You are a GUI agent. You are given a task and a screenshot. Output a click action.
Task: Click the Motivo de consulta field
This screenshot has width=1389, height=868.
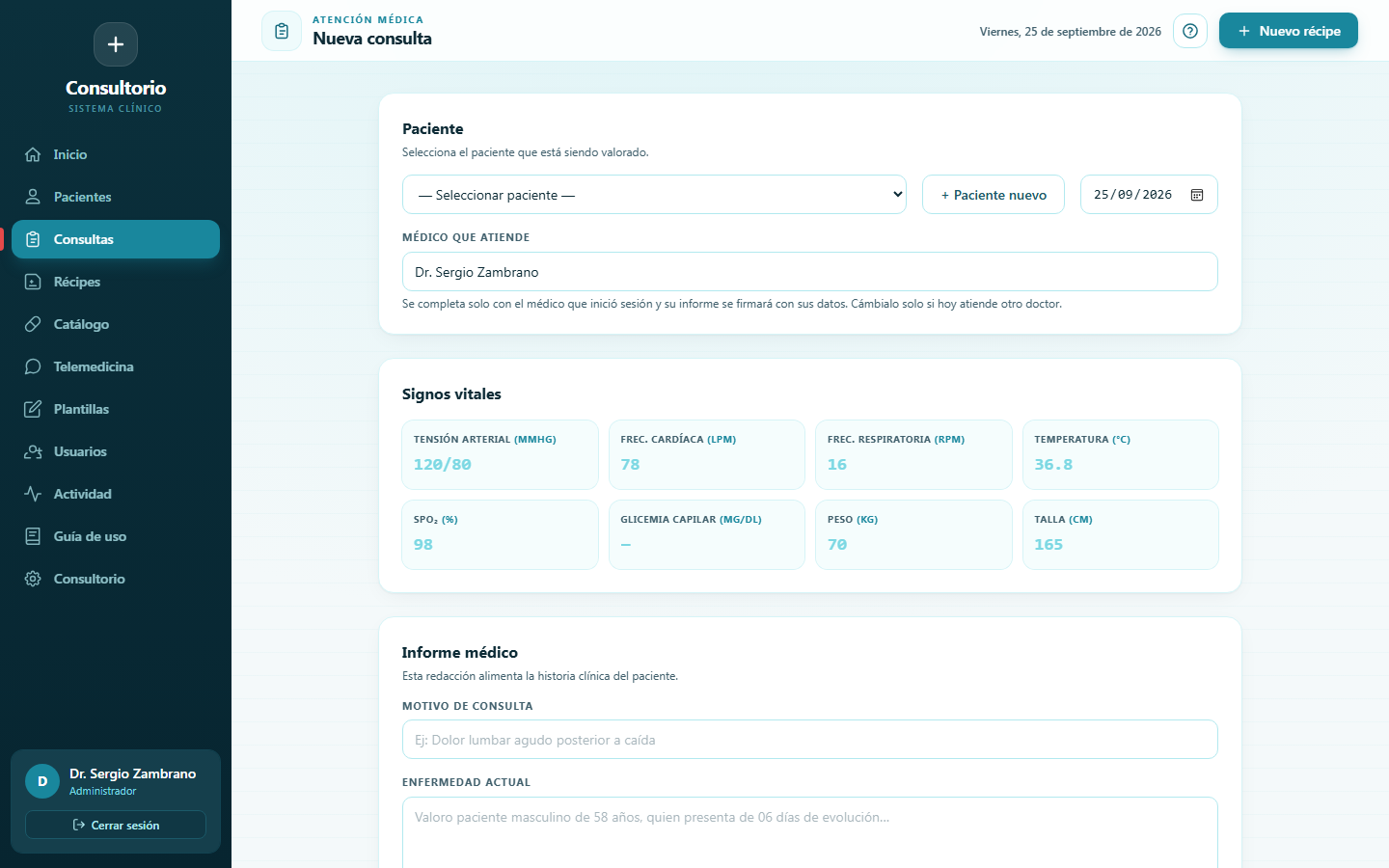pyautogui.click(x=810, y=740)
